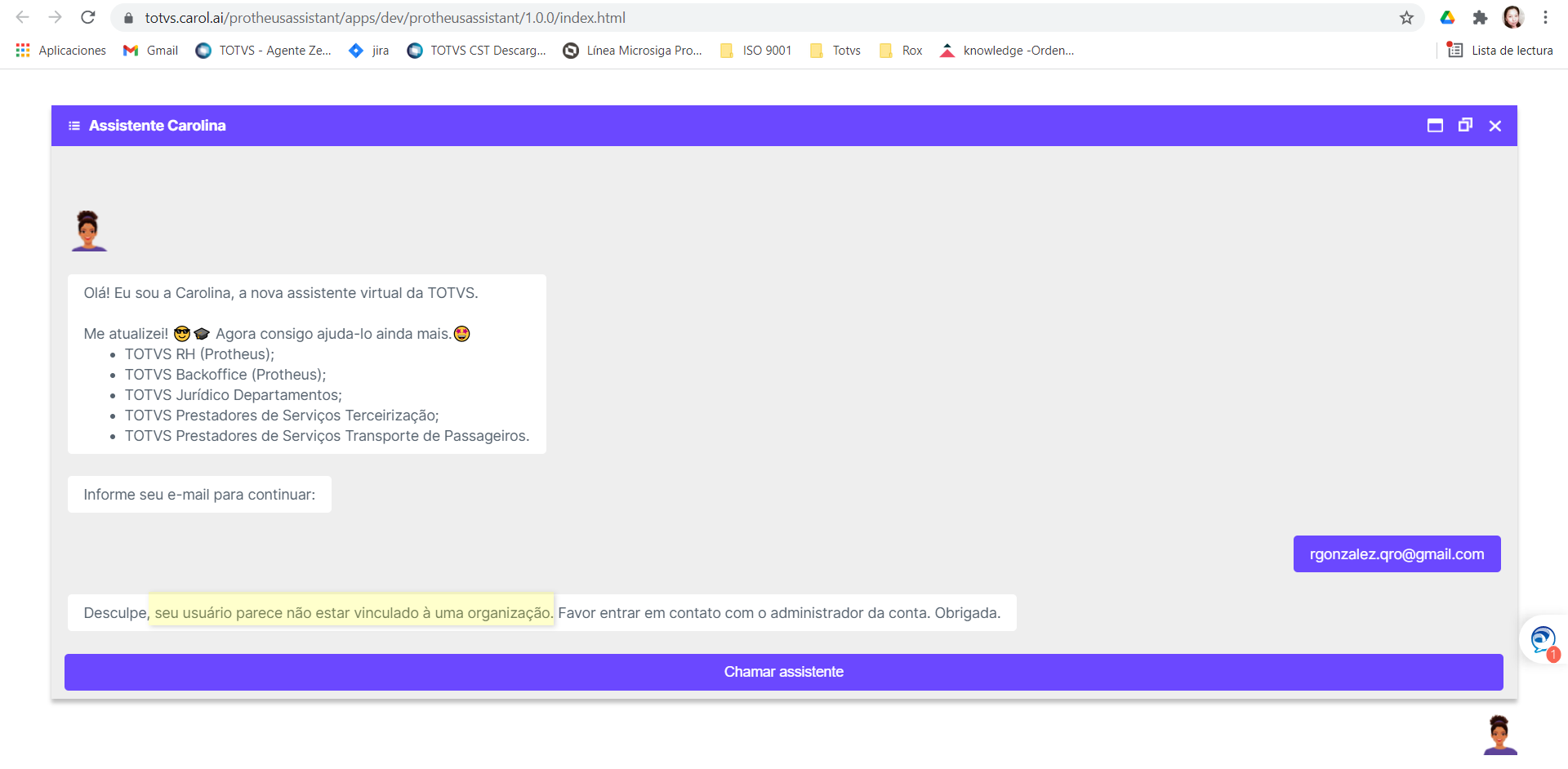Close the Assistente Carolina chat panel
The height and width of the screenshot is (769, 1568).
(x=1495, y=126)
